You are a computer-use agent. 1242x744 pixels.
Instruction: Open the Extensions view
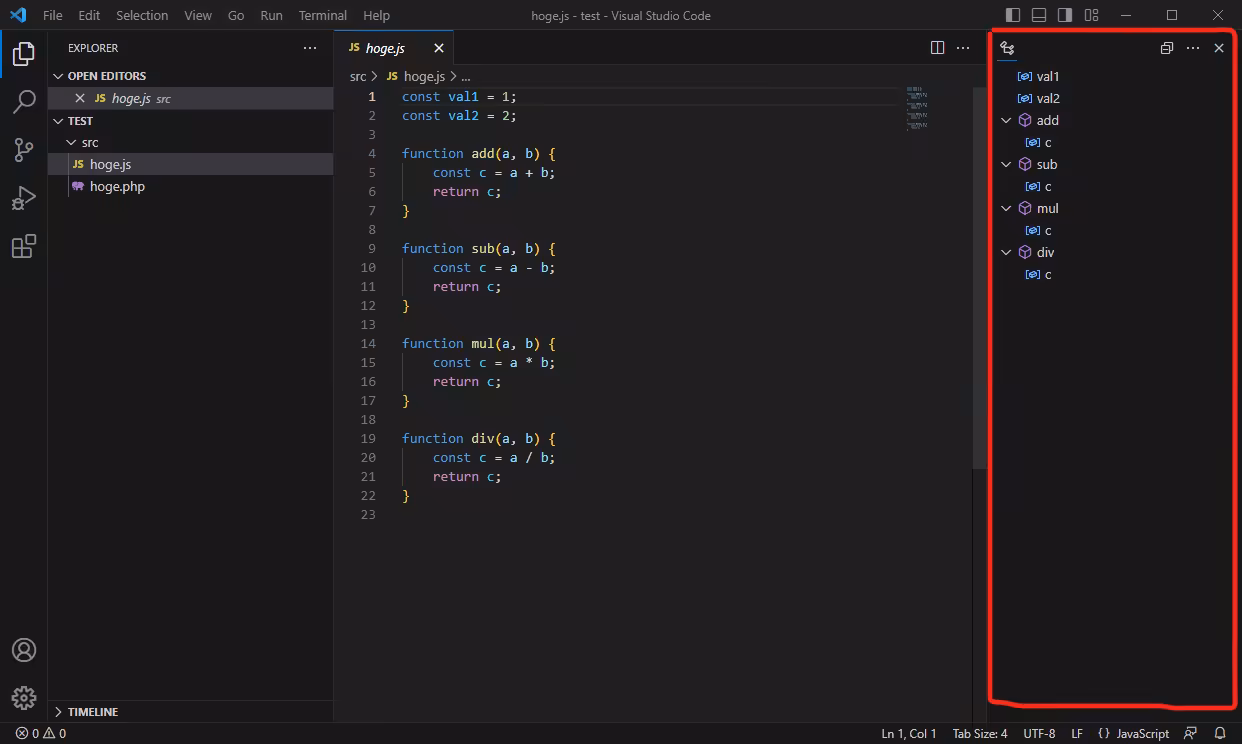coord(24,246)
